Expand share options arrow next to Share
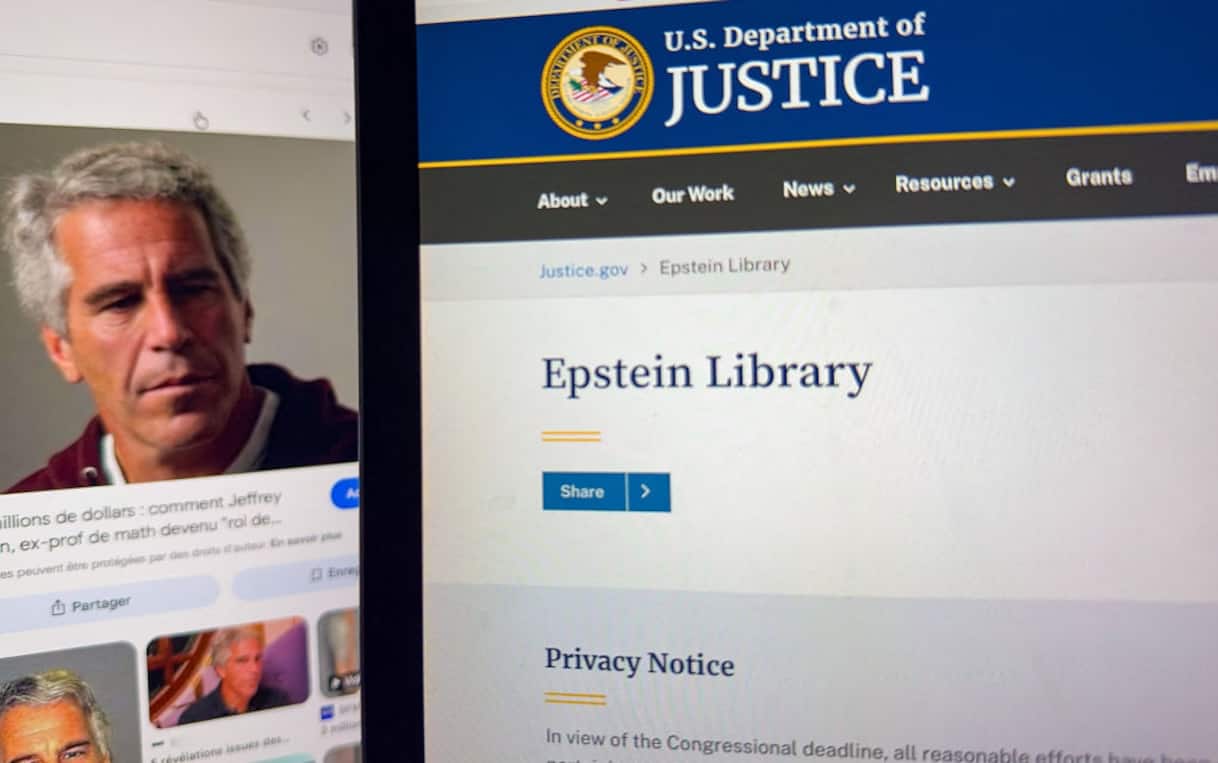Screen dimensions: 1218x763 click(x=648, y=492)
